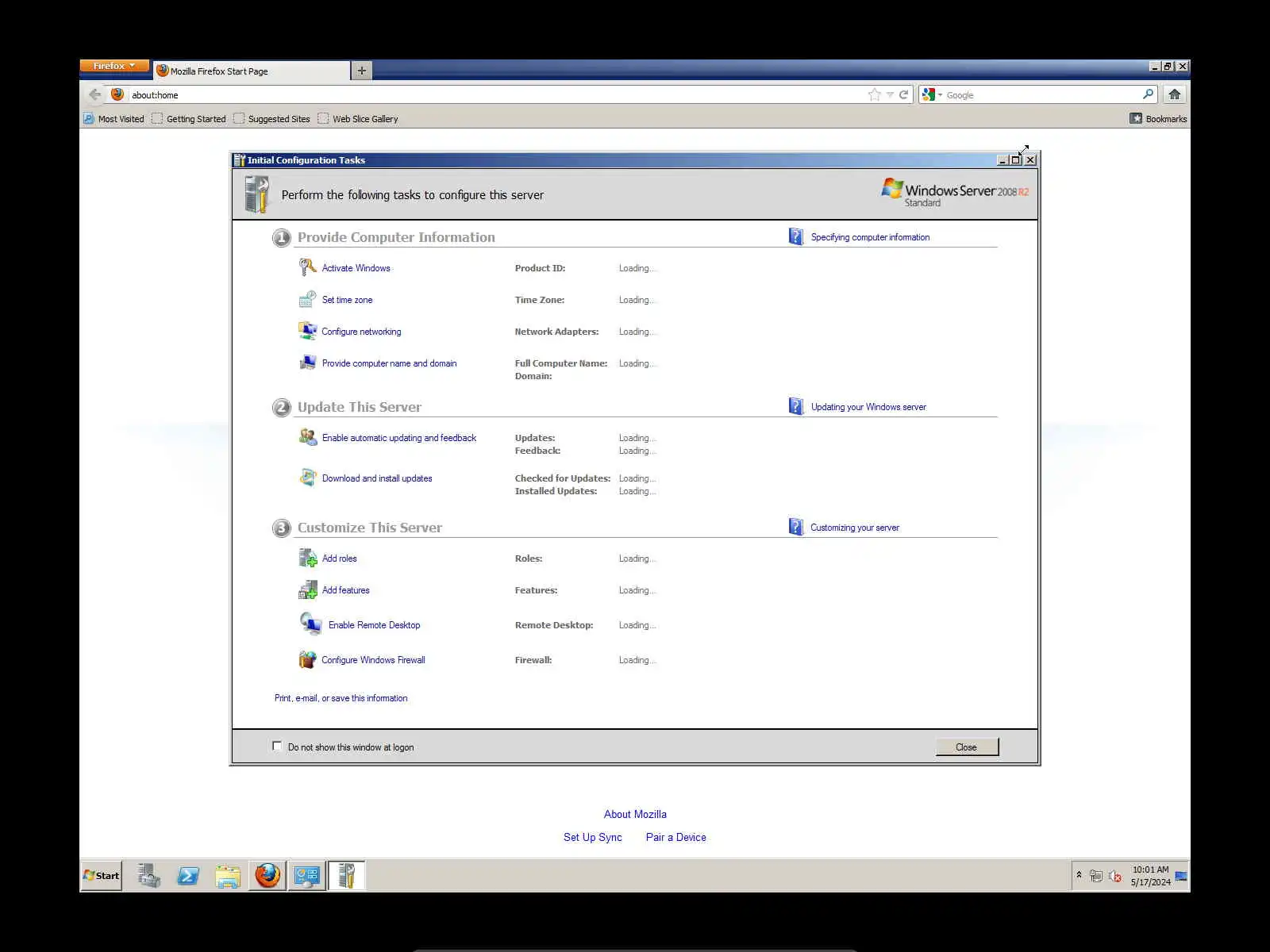1270x952 pixels.
Task: Click the search magnifier in the Google box
Action: click(x=1148, y=94)
